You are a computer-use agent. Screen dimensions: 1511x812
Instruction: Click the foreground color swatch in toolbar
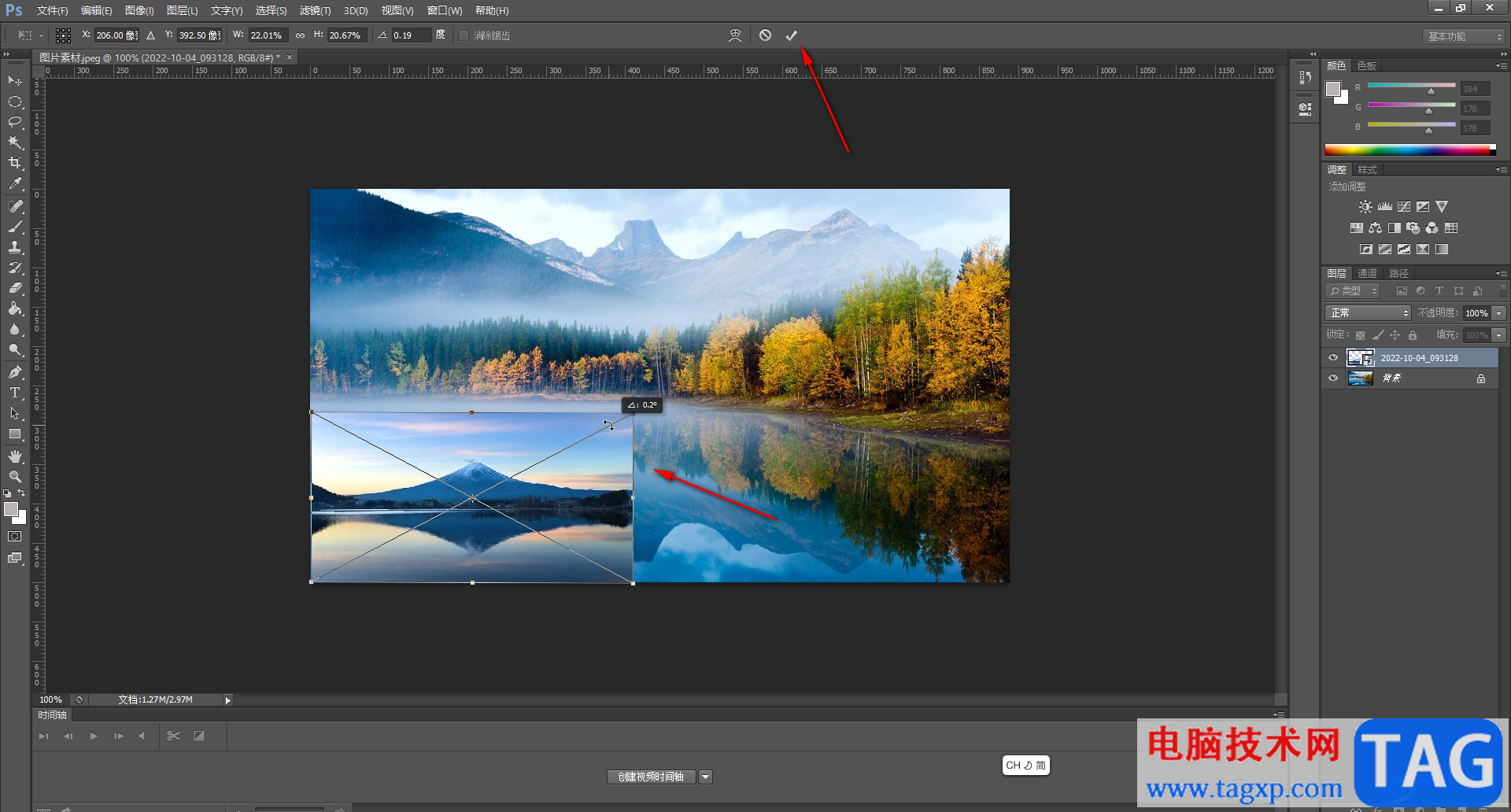[11, 510]
